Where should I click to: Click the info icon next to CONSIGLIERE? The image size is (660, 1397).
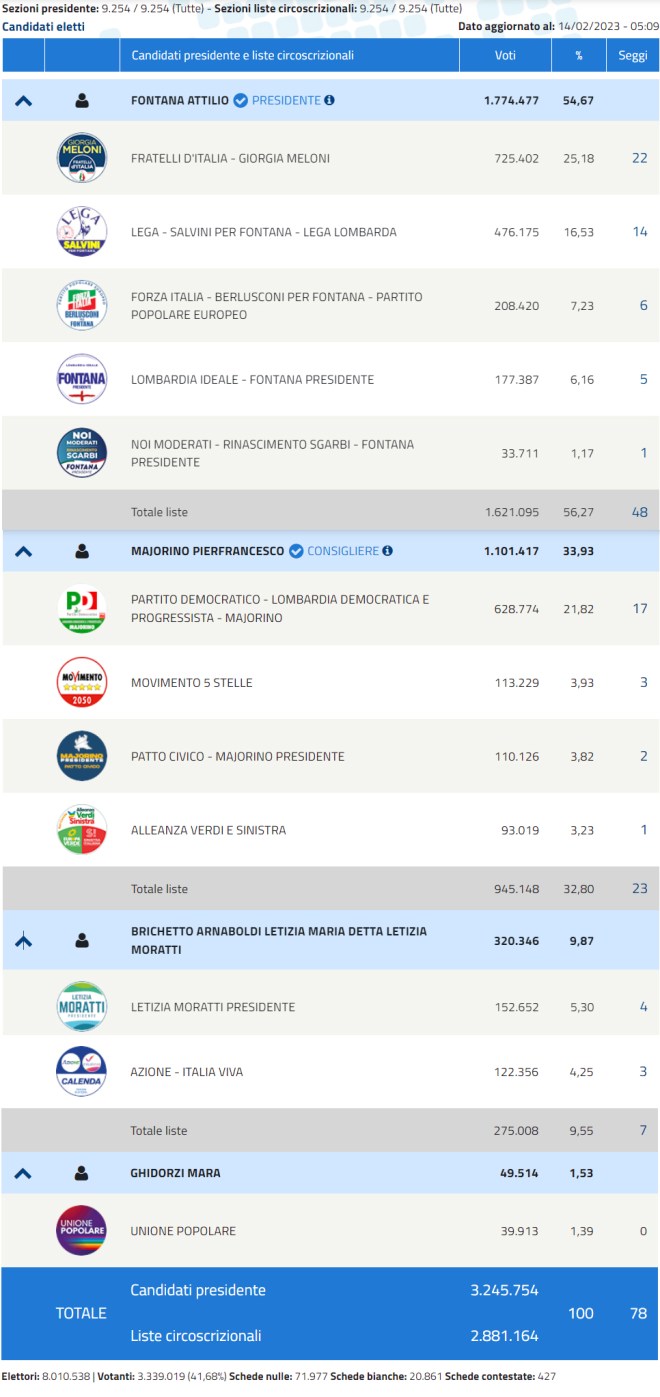point(387,551)
